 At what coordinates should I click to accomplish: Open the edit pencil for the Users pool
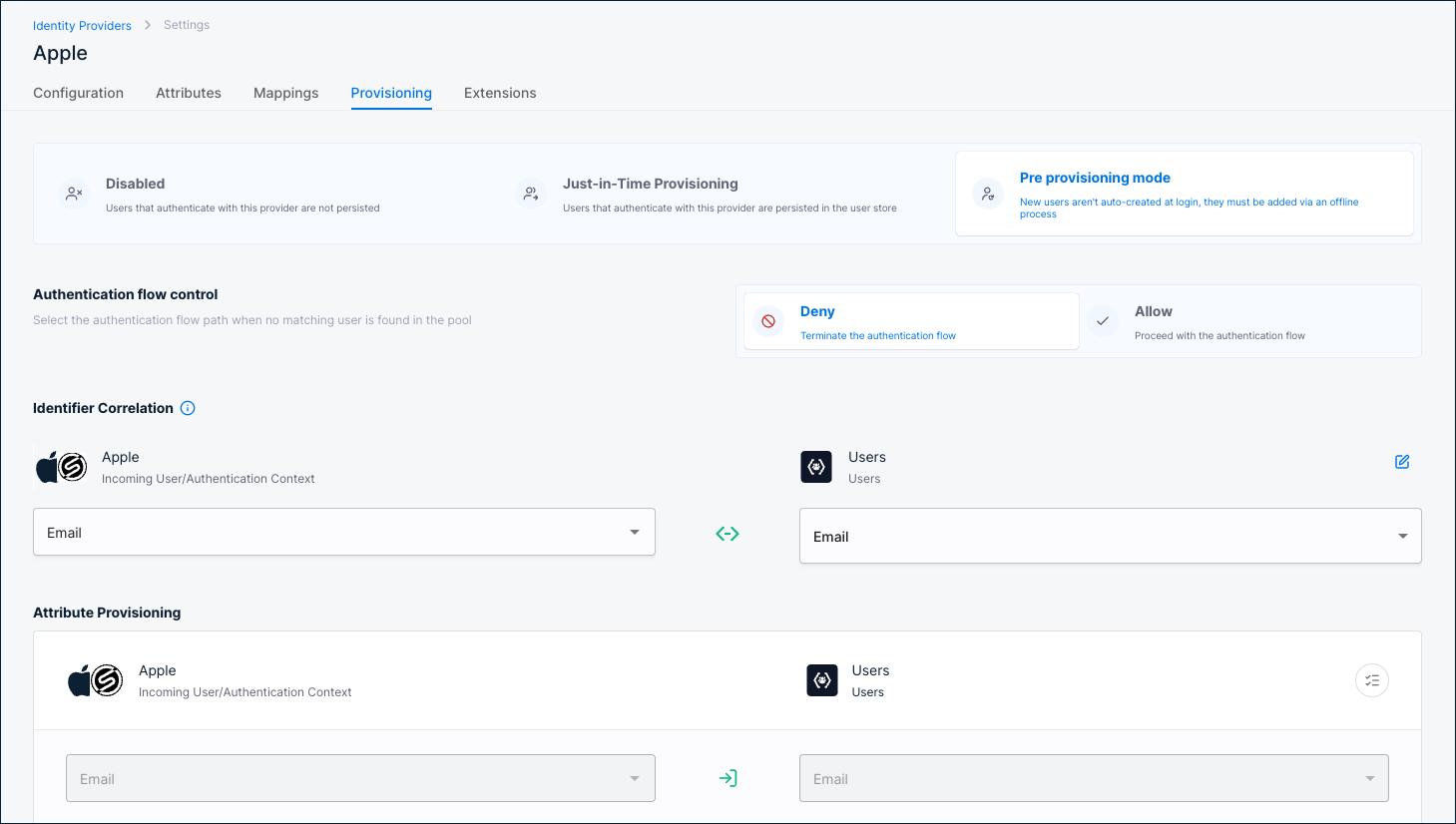(1402, 462)
